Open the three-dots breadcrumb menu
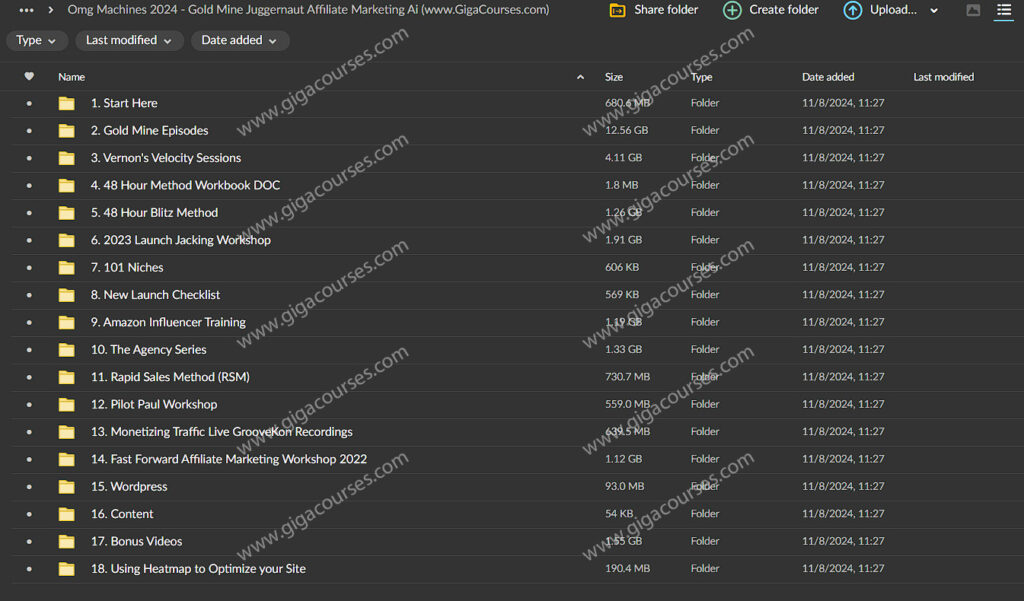 point(27,10)
